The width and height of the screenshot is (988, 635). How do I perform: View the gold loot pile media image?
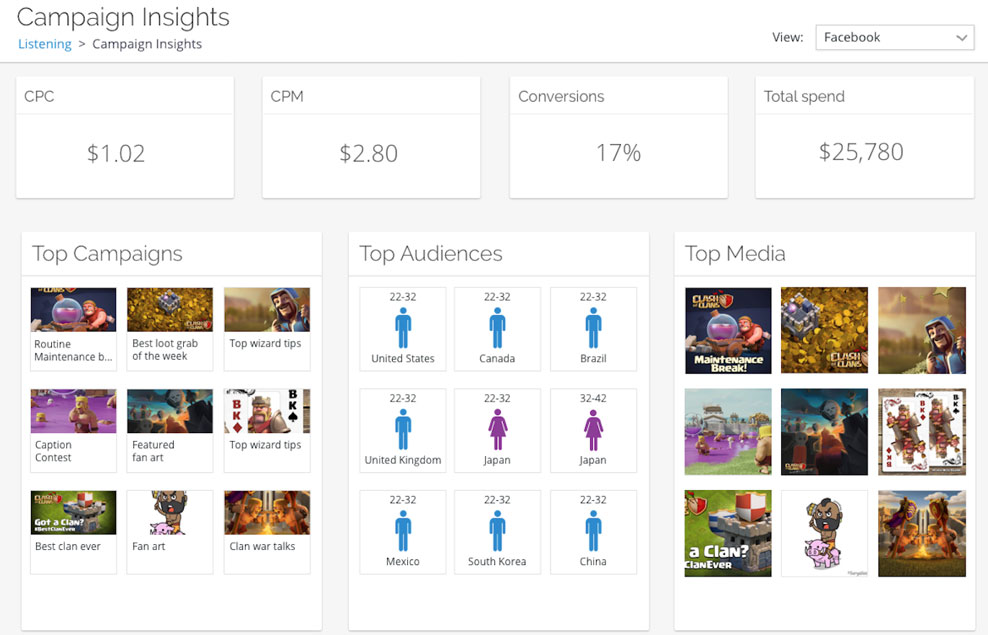(x=824, y=331)
